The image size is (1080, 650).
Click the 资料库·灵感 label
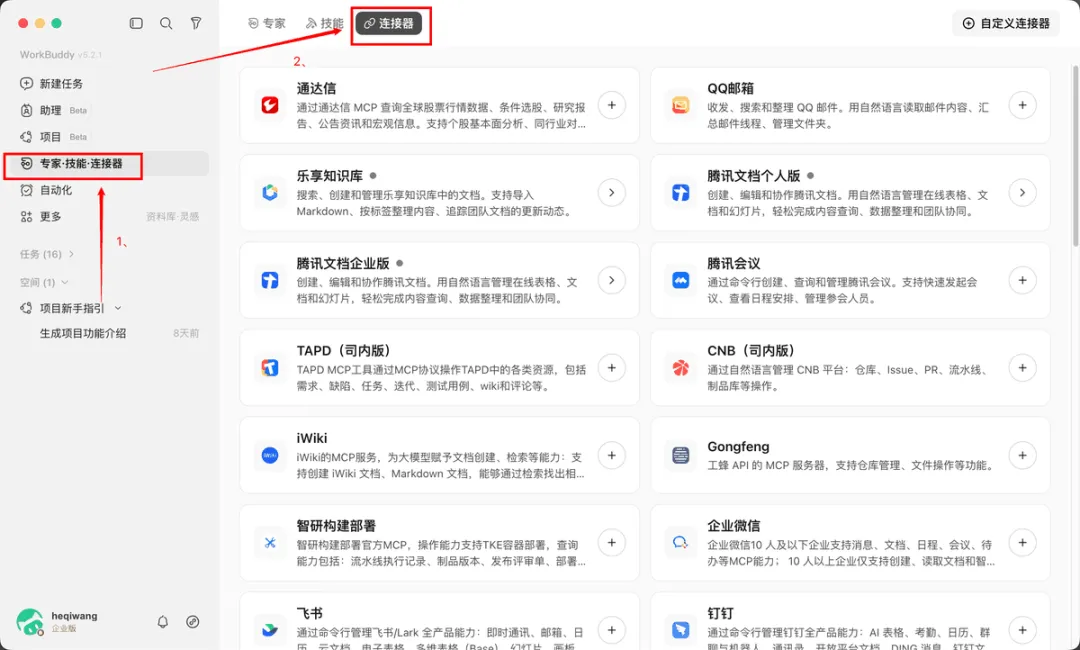pyautogui.click(x=172, y=217)
